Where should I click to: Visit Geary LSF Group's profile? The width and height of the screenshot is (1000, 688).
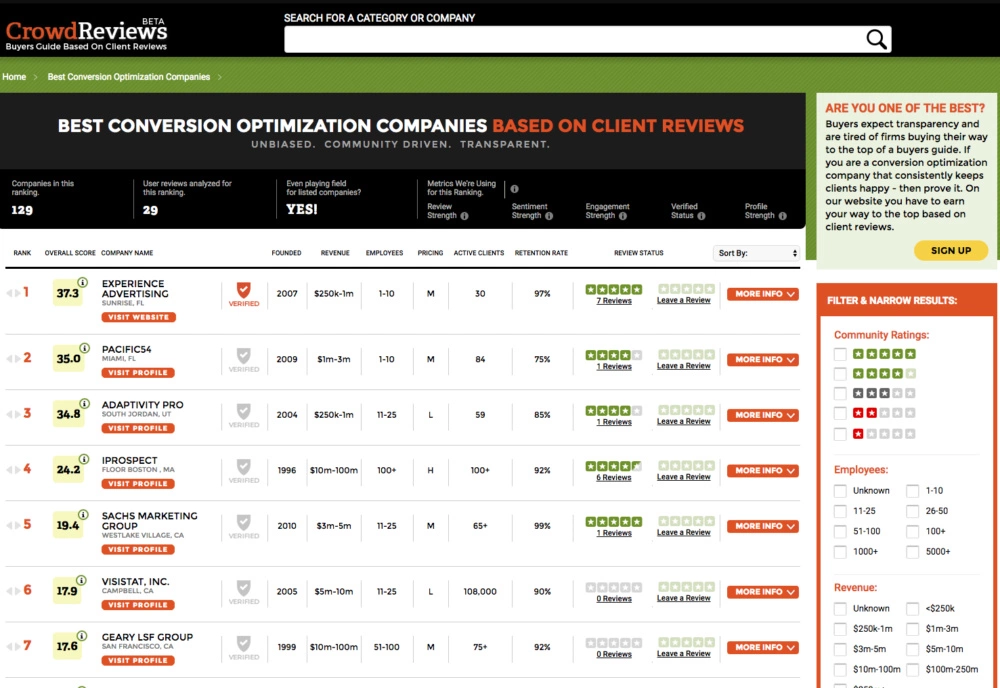click(138, 660)
